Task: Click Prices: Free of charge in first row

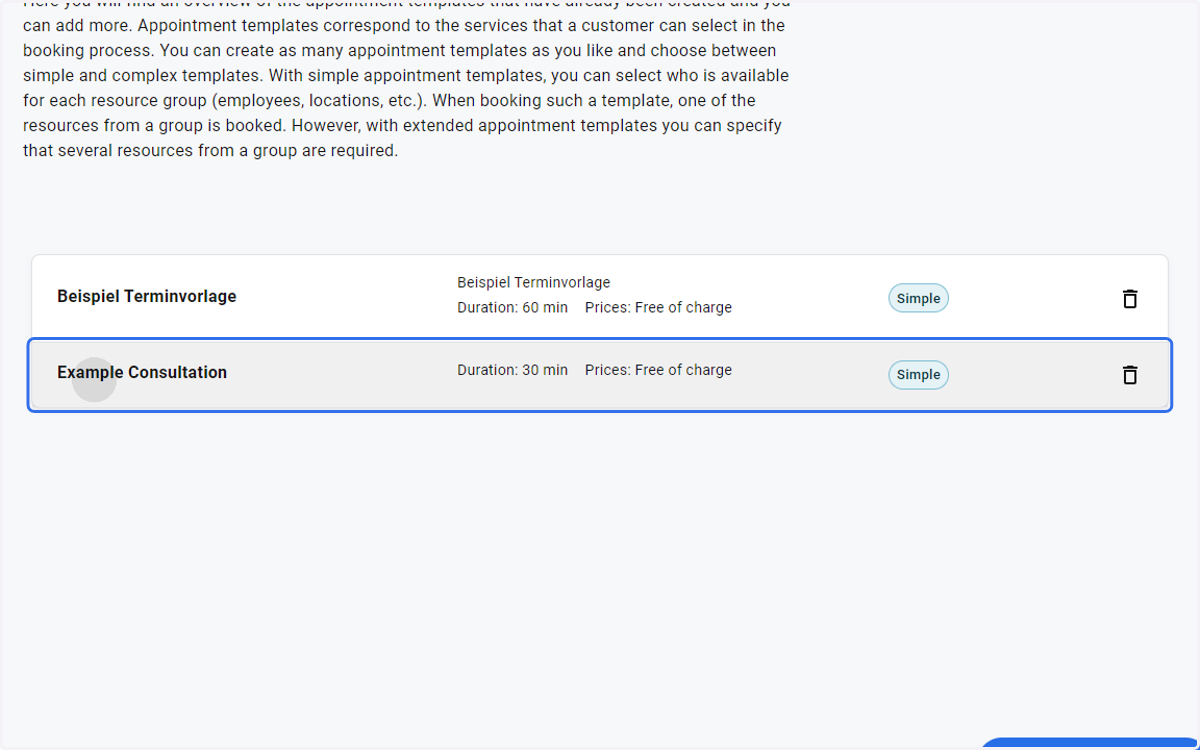Action: point(658,307)
